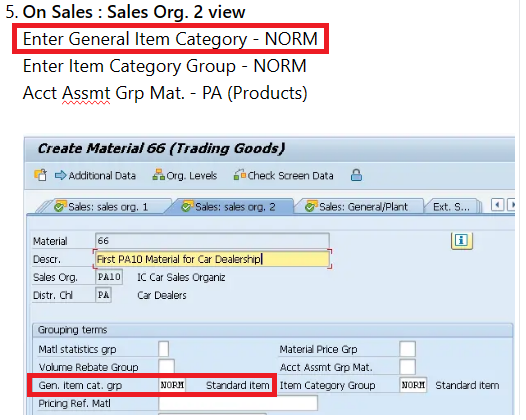The height and width of the screenshot is (420, 526).
Task: Click the Material Price Grp field
Action: (408, 349)
